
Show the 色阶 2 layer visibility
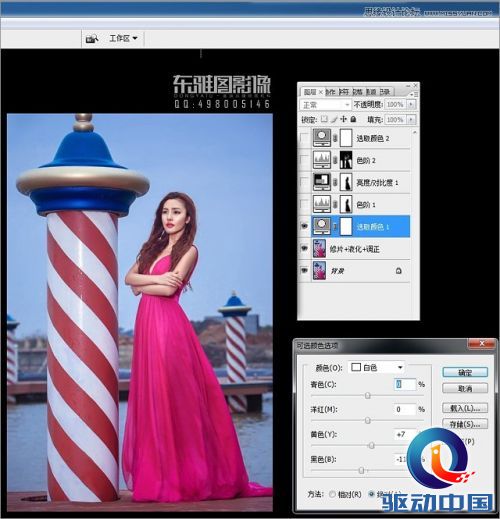tap(305, 160)
